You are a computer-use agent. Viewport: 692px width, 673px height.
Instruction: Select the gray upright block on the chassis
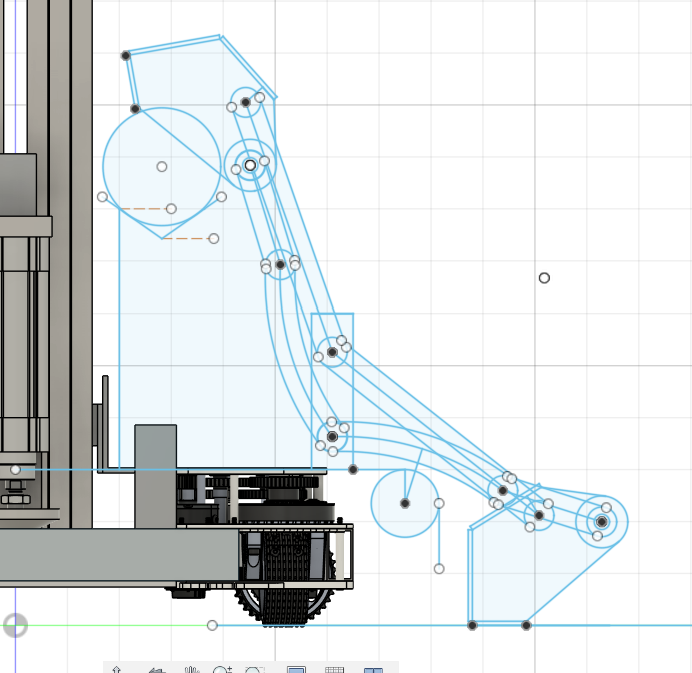[155, 477]
